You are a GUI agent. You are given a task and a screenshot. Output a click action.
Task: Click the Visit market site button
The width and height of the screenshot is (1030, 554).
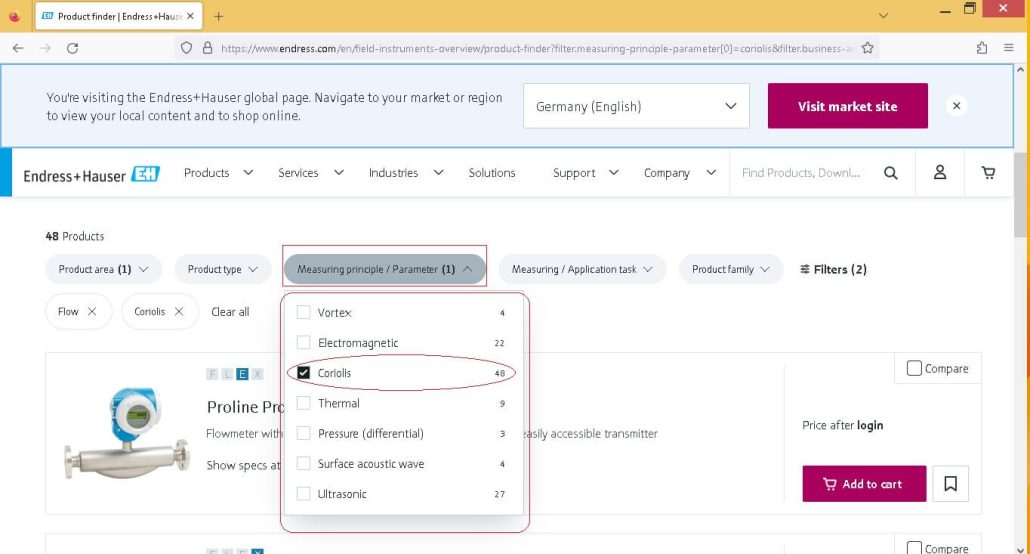(x=847, y=106)
